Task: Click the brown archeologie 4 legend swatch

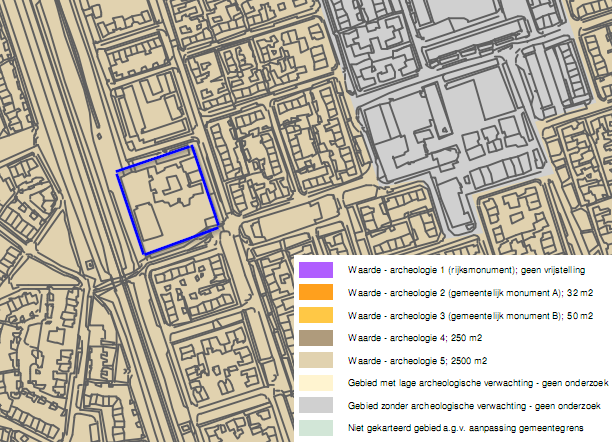Action: coord(316,338)
